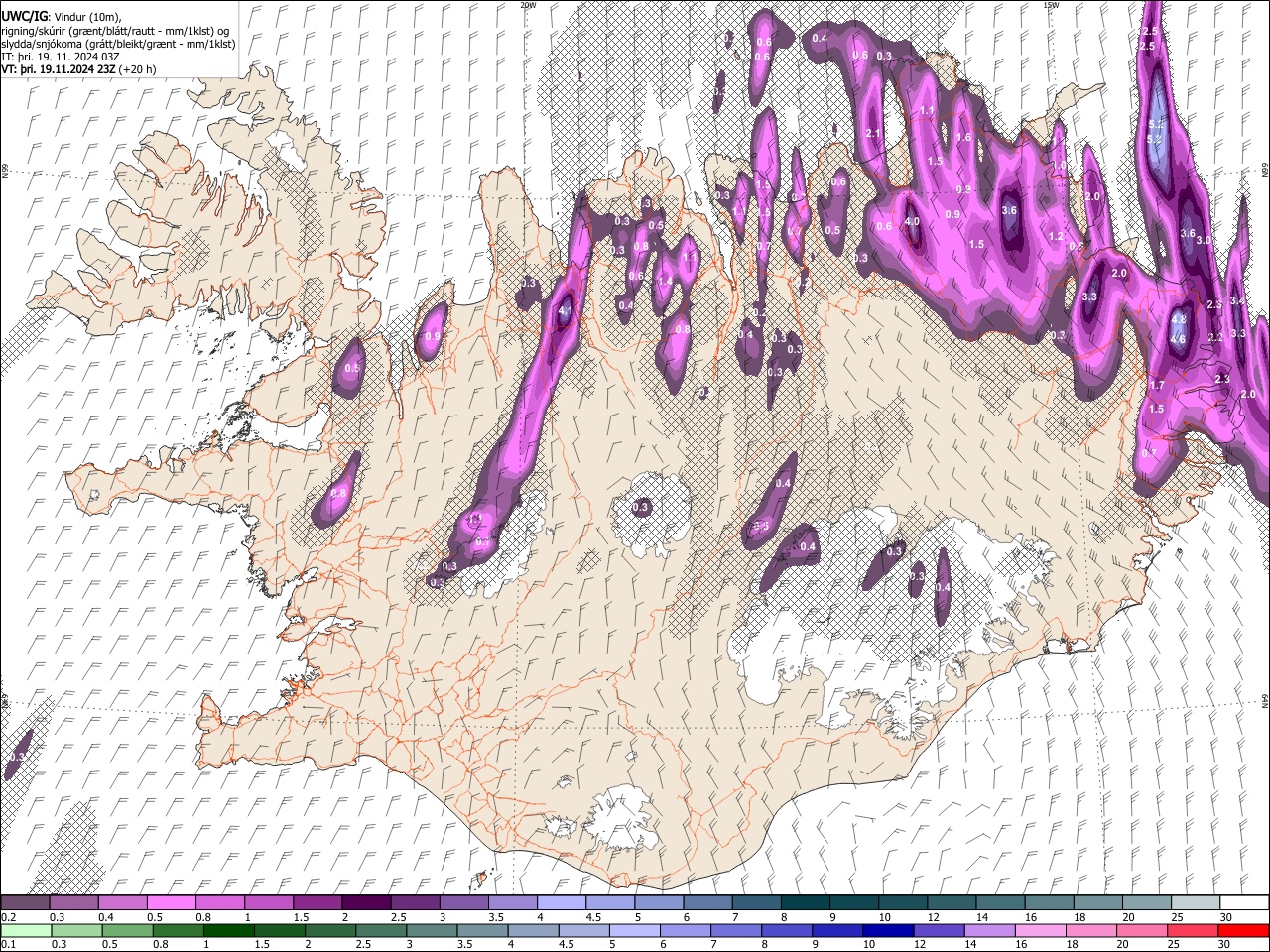Click the '4.1' precipitation value on the map
The image size is (1270, 952).
[x=567, y=310]
